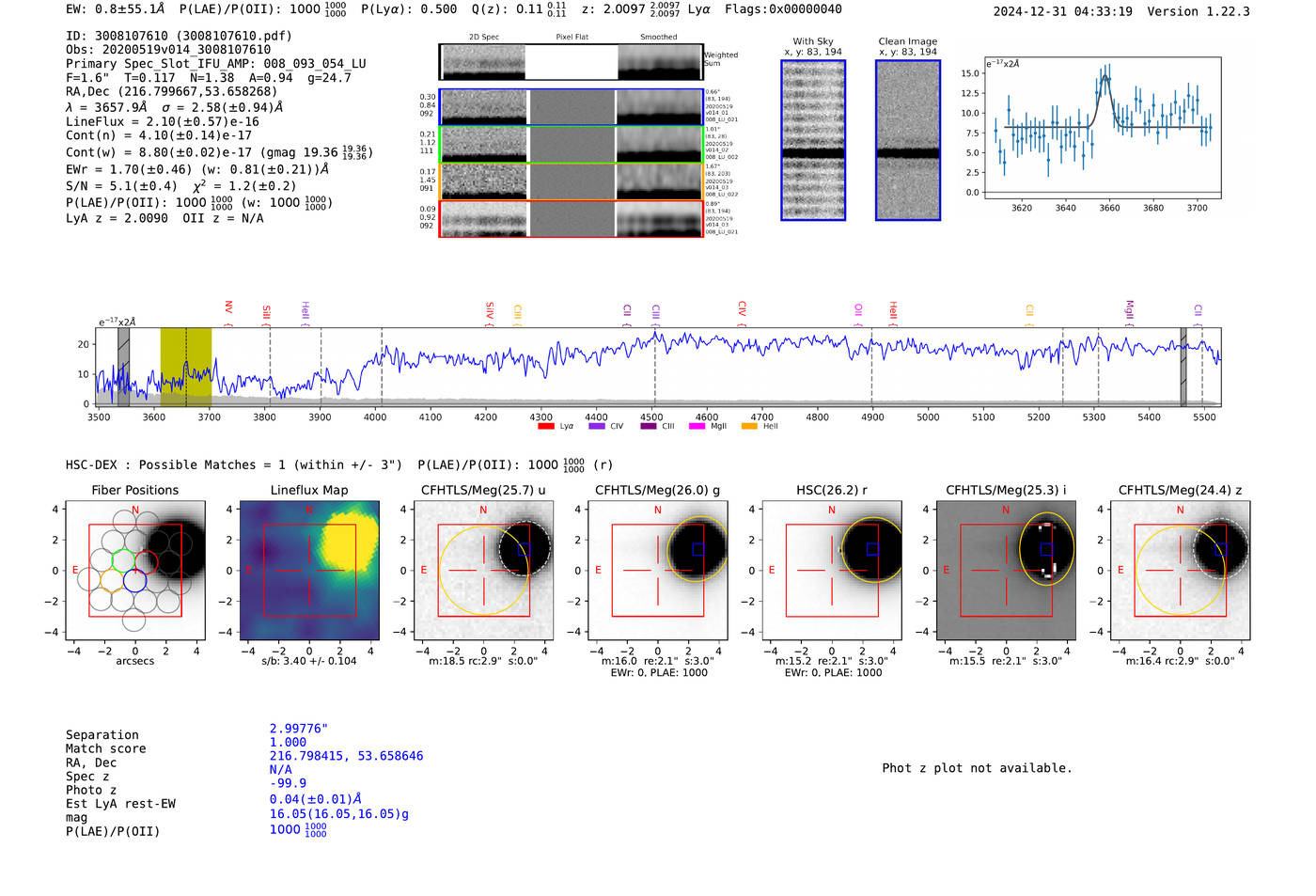This screenshot has height=896, width=1316.
Task: Click the Clean Image fiber cutout
Action: point(908,140)
